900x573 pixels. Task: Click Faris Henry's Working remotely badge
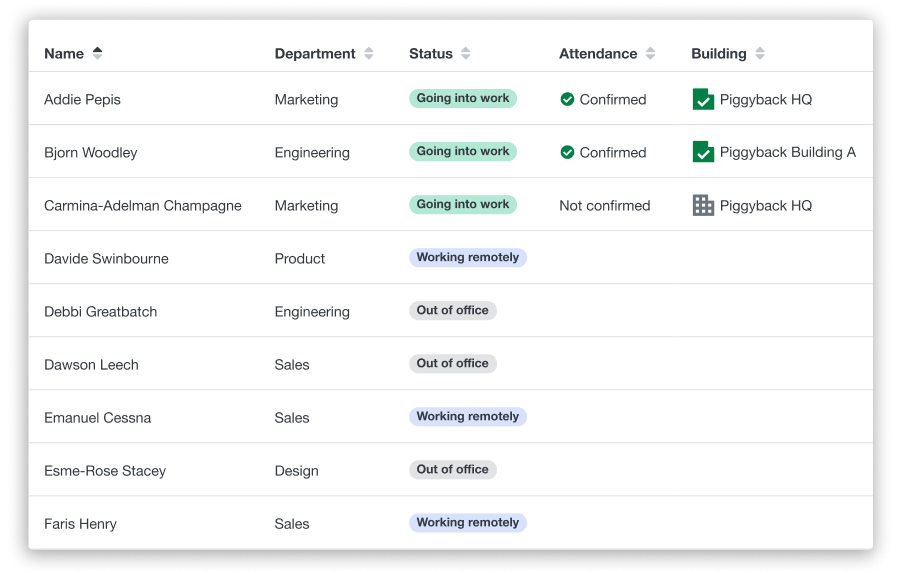coord(468,522)
